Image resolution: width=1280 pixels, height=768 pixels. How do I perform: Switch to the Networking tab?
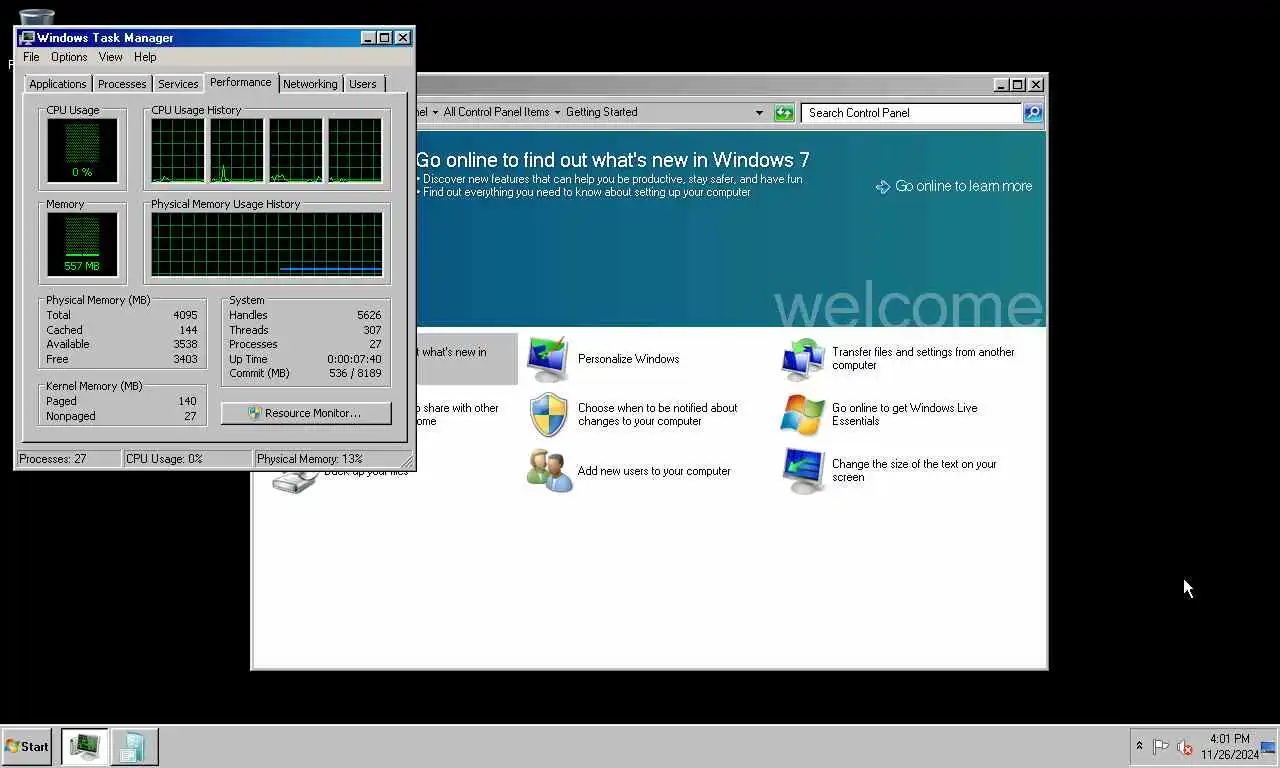pos(310,84)
